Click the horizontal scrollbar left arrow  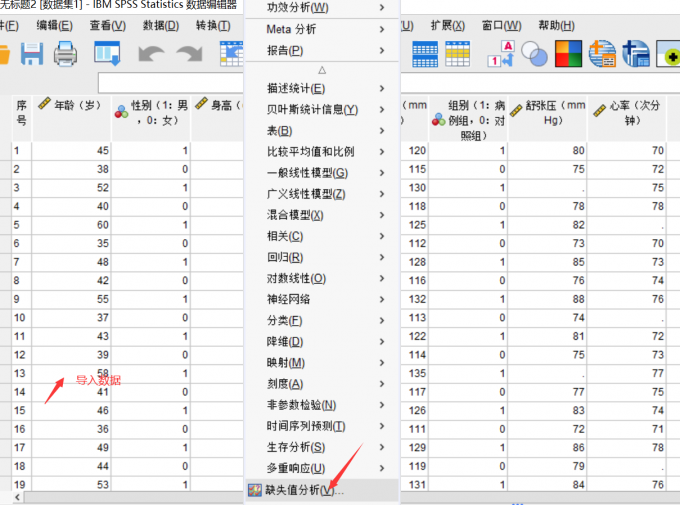pos(17,497)
